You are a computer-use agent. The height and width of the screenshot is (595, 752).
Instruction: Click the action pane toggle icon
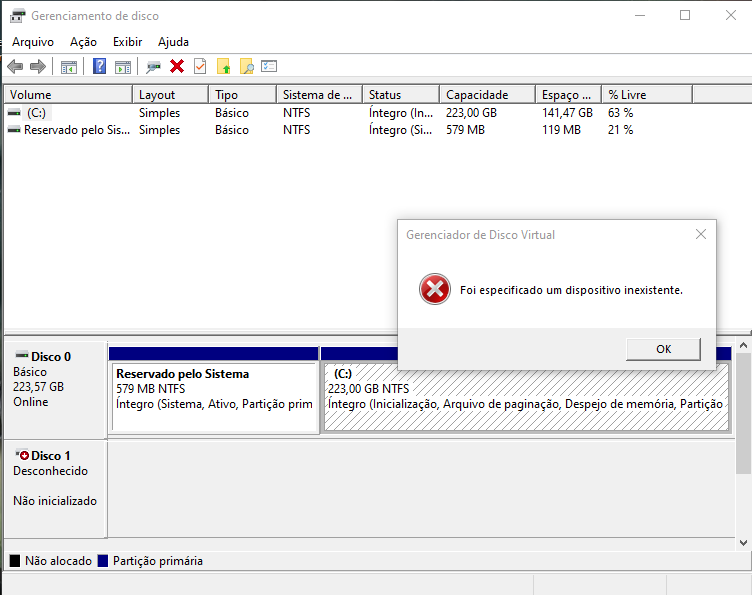point(122,67)
